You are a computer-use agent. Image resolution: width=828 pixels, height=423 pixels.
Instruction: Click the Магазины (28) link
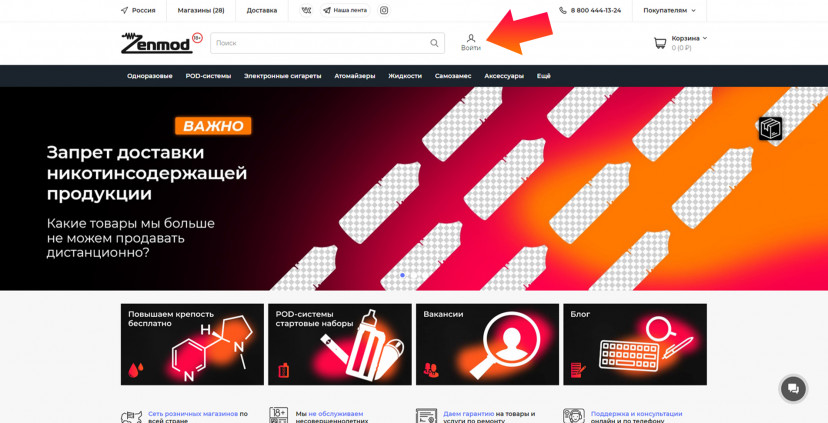click(201, 10)
